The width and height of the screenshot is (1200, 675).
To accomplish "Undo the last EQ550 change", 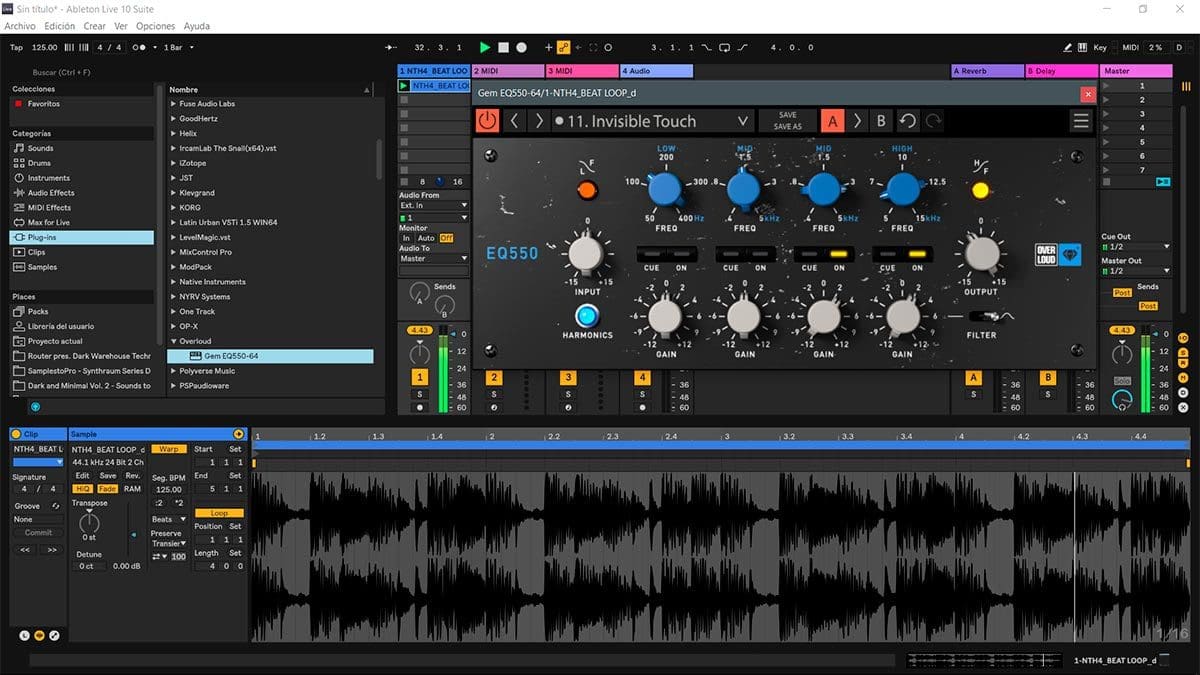I will (x=907, y=121).
